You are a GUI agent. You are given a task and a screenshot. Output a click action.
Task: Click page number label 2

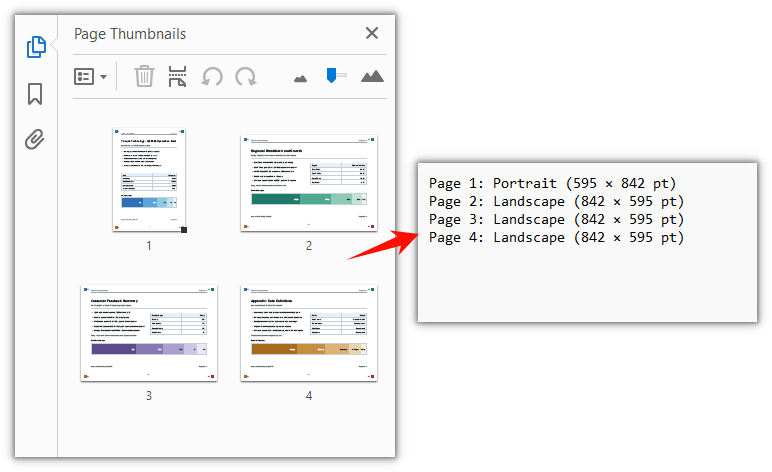pos(309,246)
